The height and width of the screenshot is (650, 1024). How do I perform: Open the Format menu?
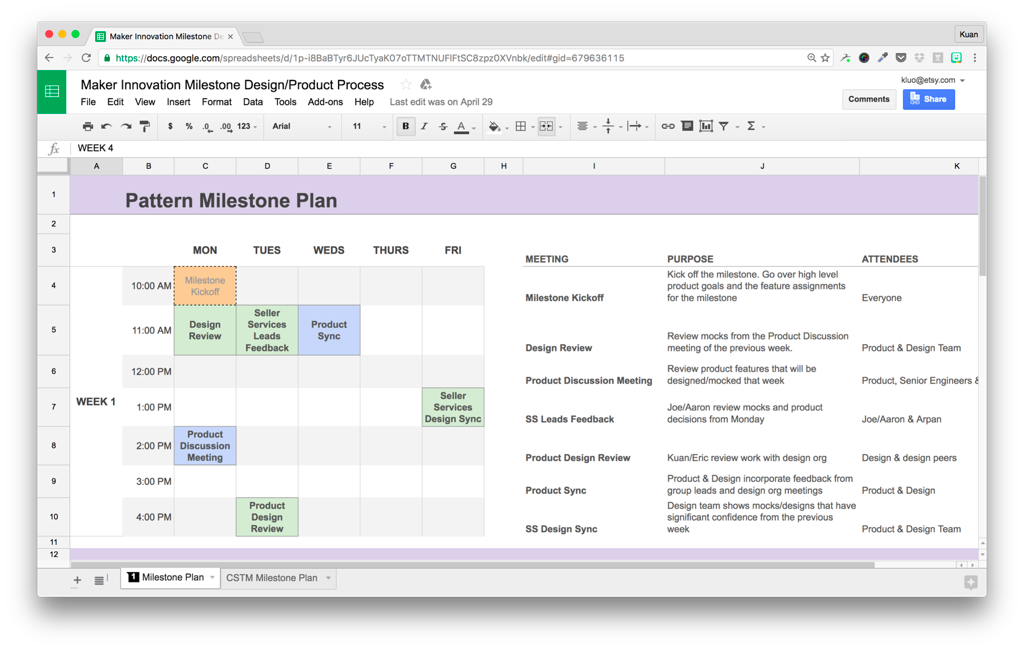coord(217,102)
